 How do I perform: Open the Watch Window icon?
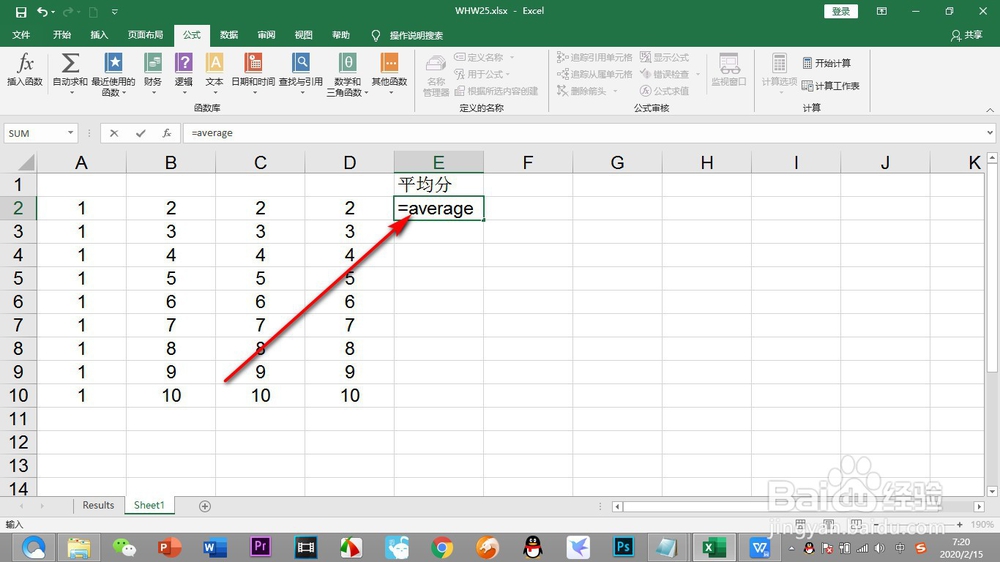pyautogui.click(x=729, y=63)
